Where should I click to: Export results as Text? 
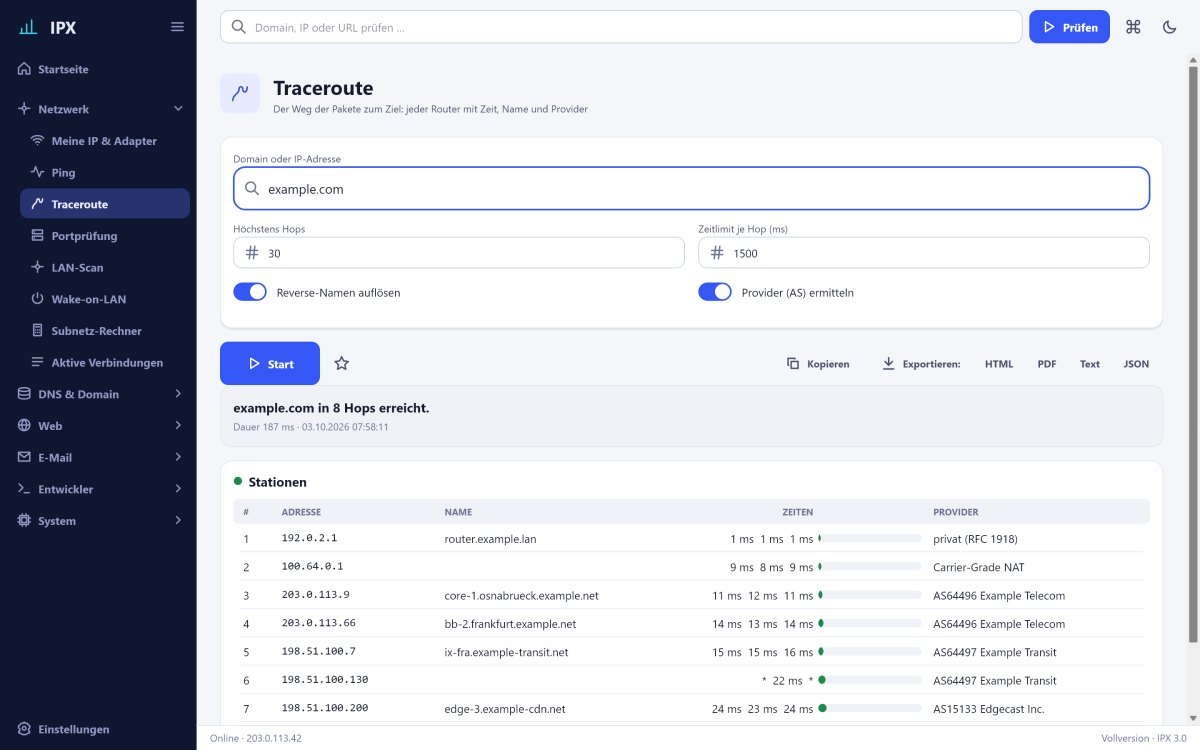point(1090,364)
